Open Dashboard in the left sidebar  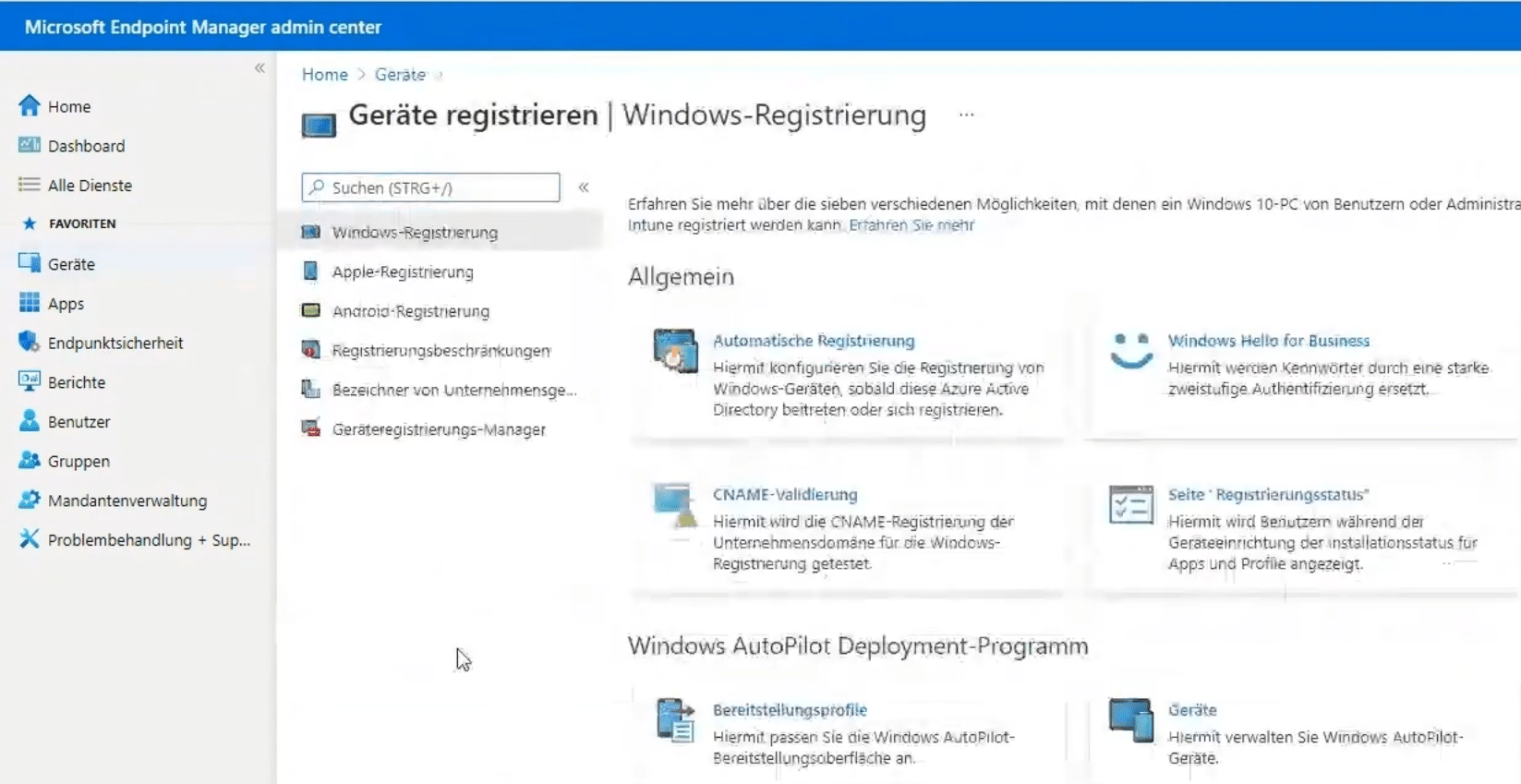click(86, 146)
